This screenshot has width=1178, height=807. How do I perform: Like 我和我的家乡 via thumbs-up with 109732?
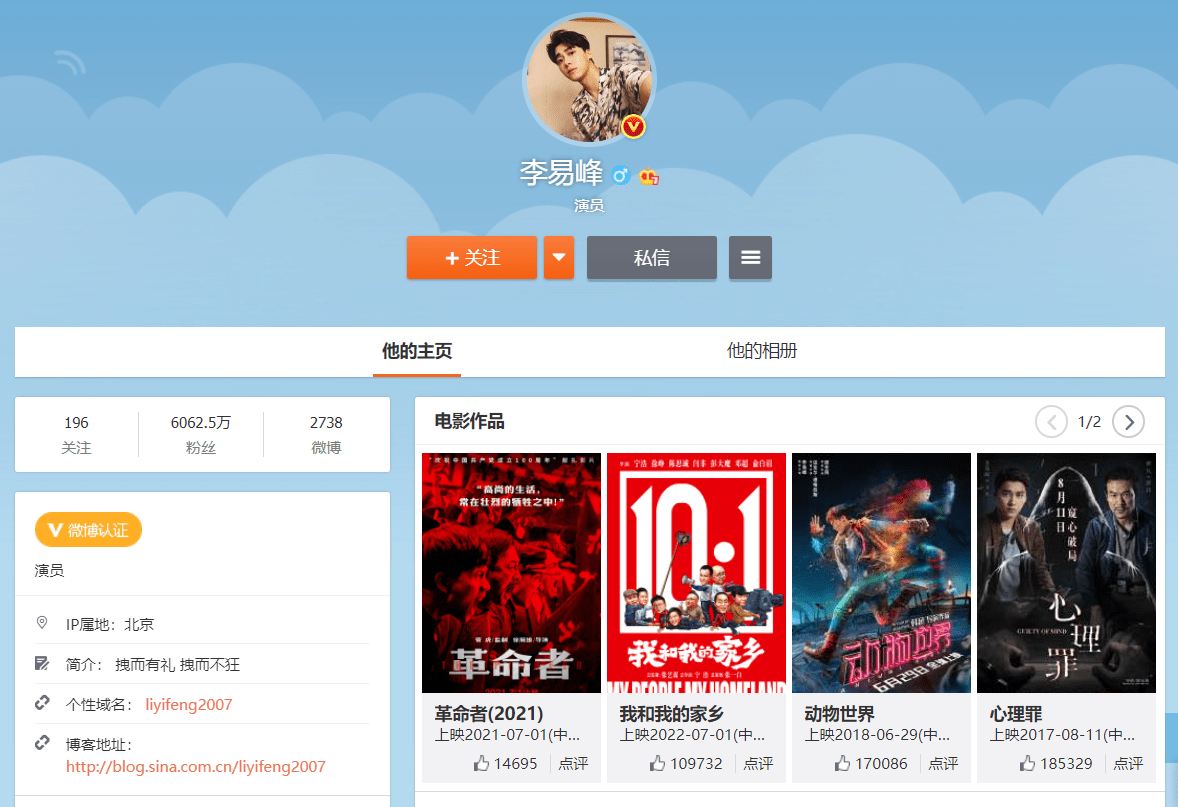click(x=685, y=763)
